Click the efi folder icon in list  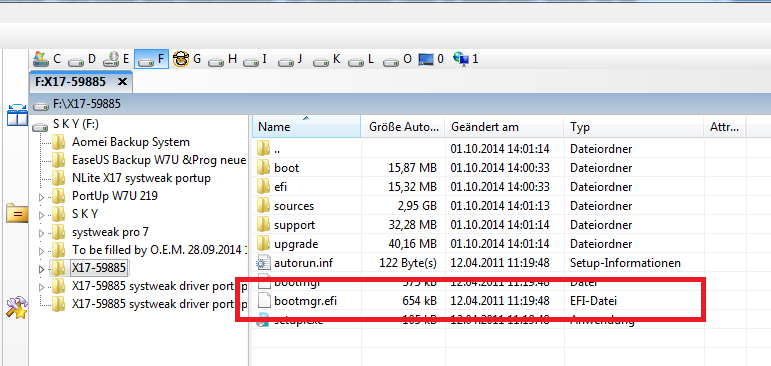[264, 187]
